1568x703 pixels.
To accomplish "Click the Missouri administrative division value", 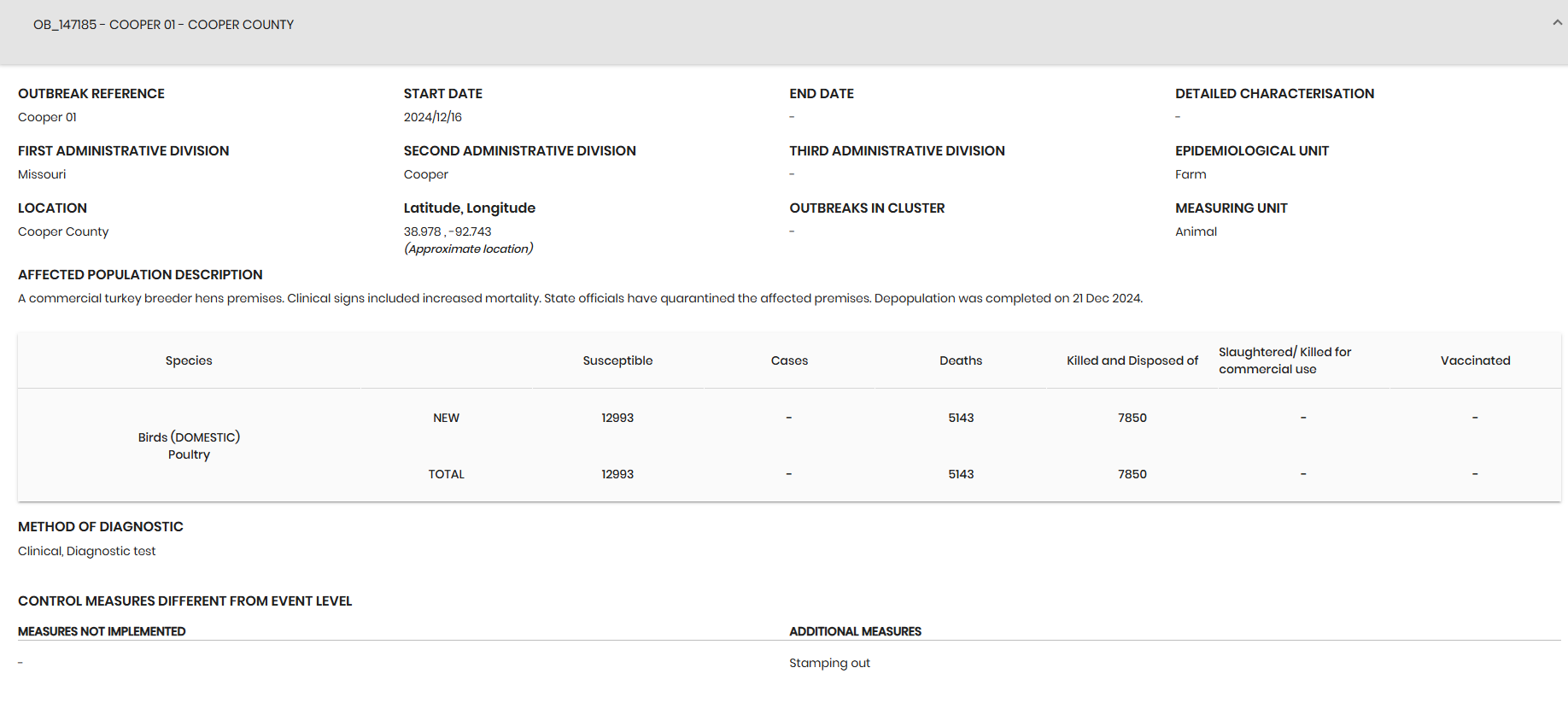I will 42,174.
